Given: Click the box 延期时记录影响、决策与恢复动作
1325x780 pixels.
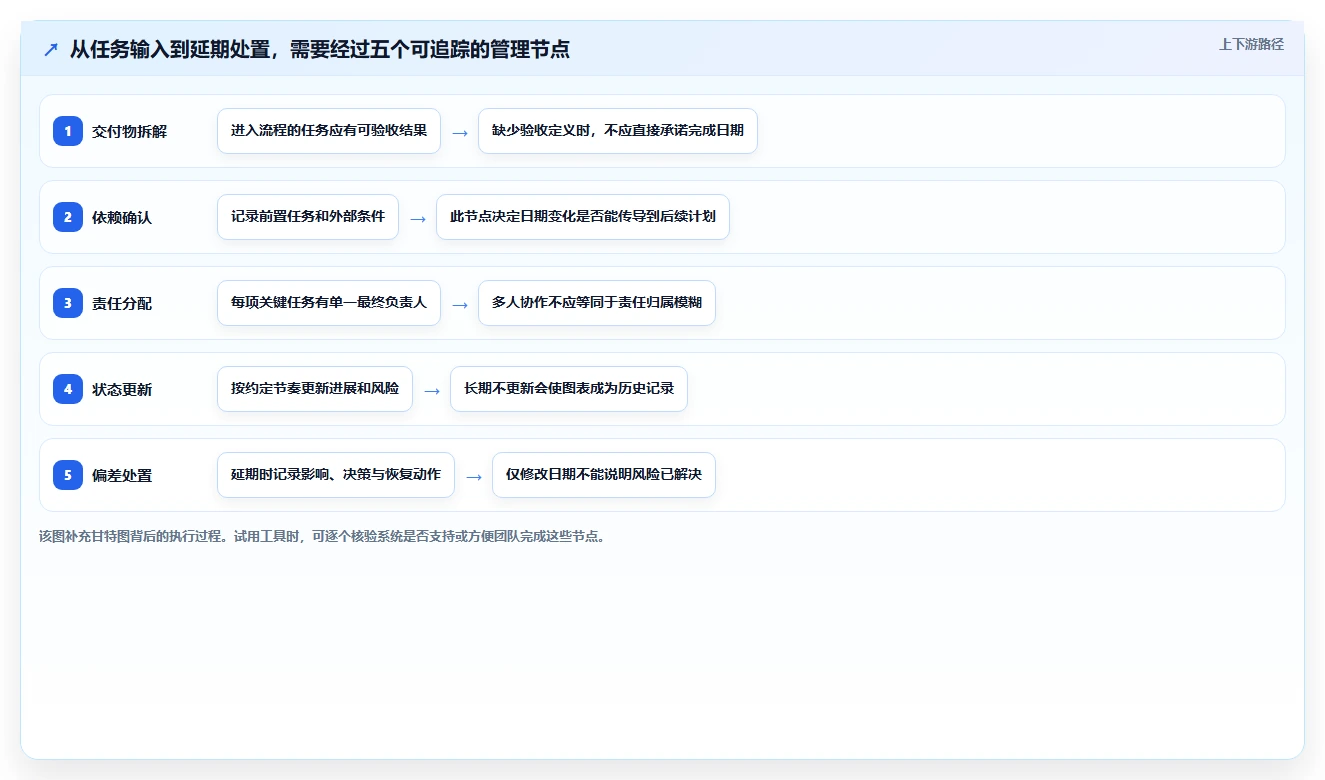Looking at the screenshot, I should coord(336,475).
